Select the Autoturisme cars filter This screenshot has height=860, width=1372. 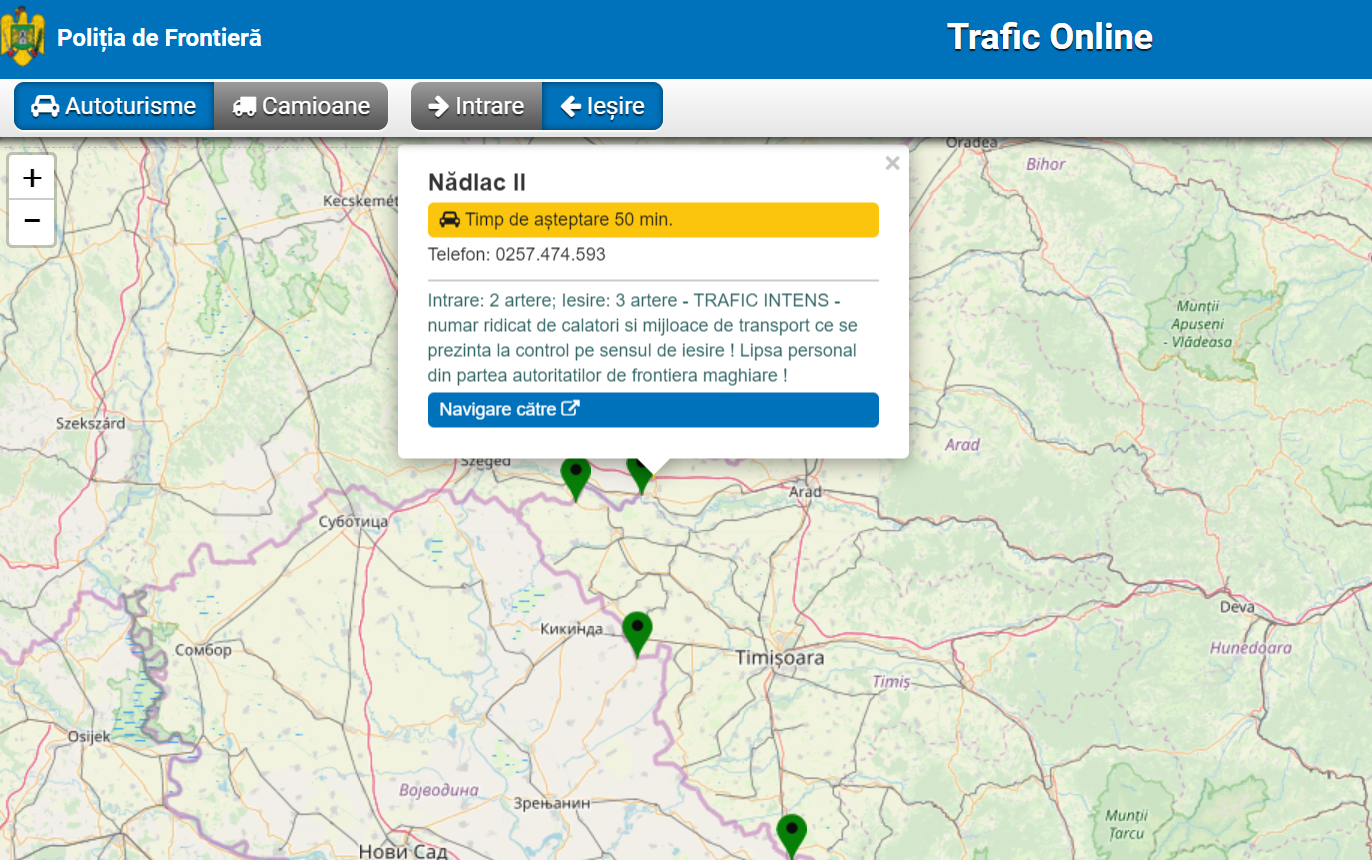pos(114,106)
